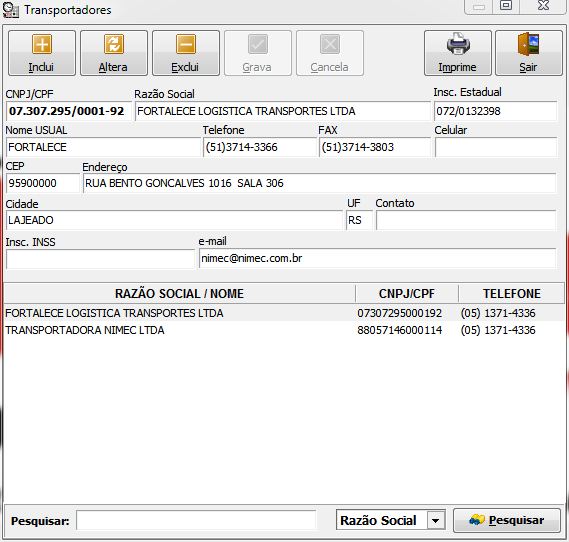The height and width of the screenshot is (542, 569).
Task: Click the Cancela button
Action: pos(330,53)
